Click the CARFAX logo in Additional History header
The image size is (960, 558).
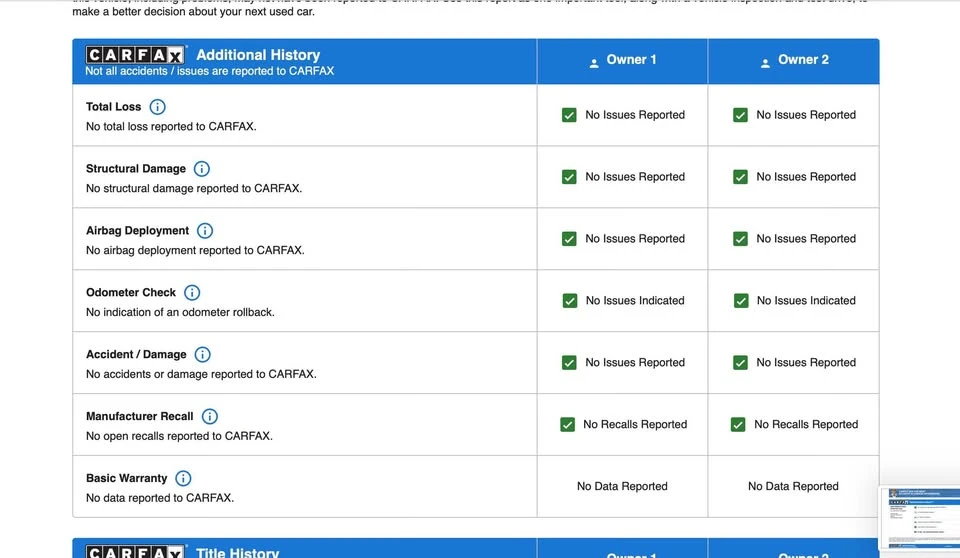click(135, 55)
